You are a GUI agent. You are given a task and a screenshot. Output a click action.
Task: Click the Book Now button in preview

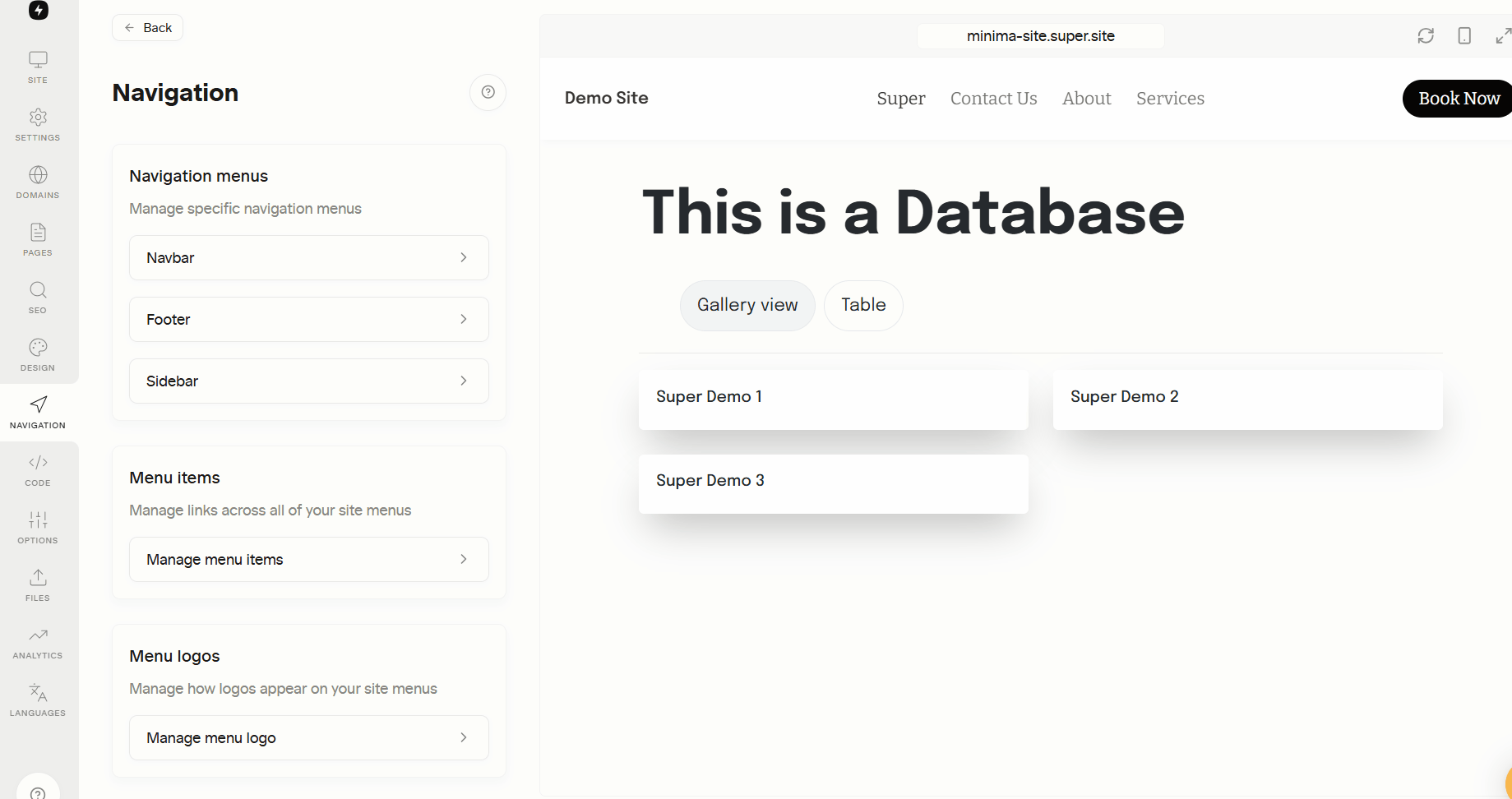click(x=1458, y=99)
